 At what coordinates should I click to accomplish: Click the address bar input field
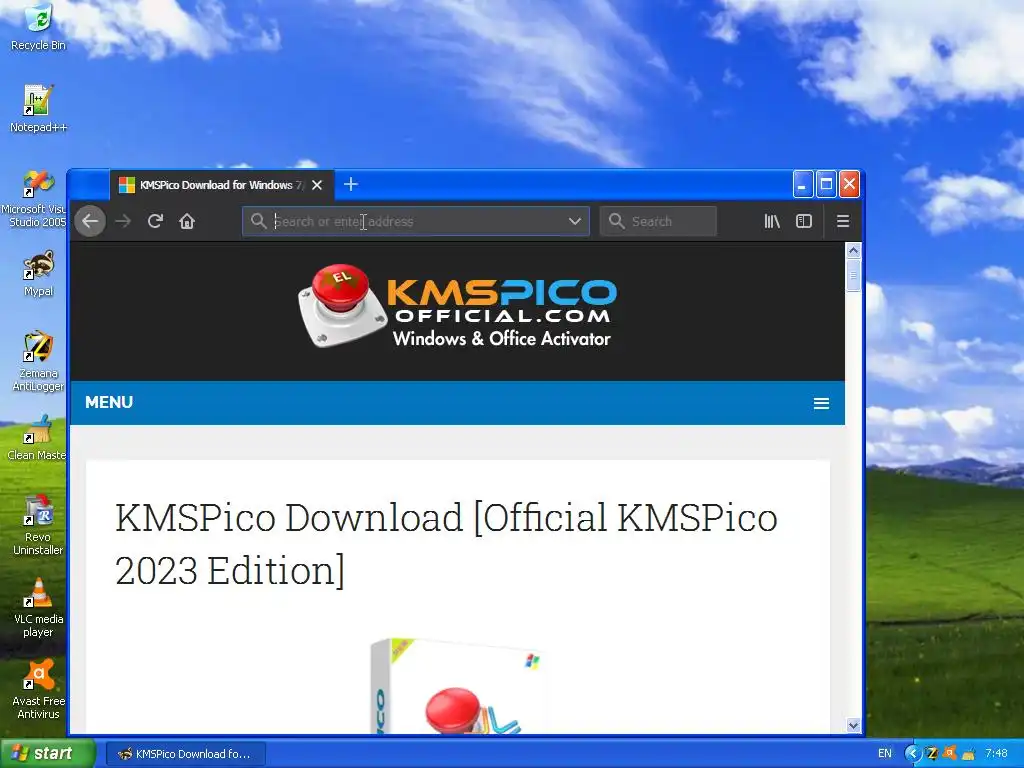(418, 221)
